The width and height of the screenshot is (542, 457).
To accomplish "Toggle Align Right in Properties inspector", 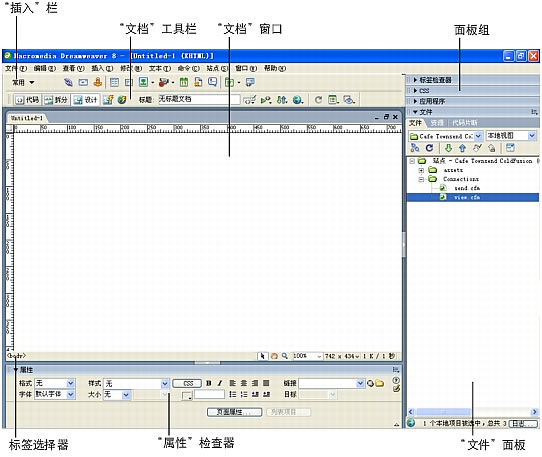I will pos(255,383).
